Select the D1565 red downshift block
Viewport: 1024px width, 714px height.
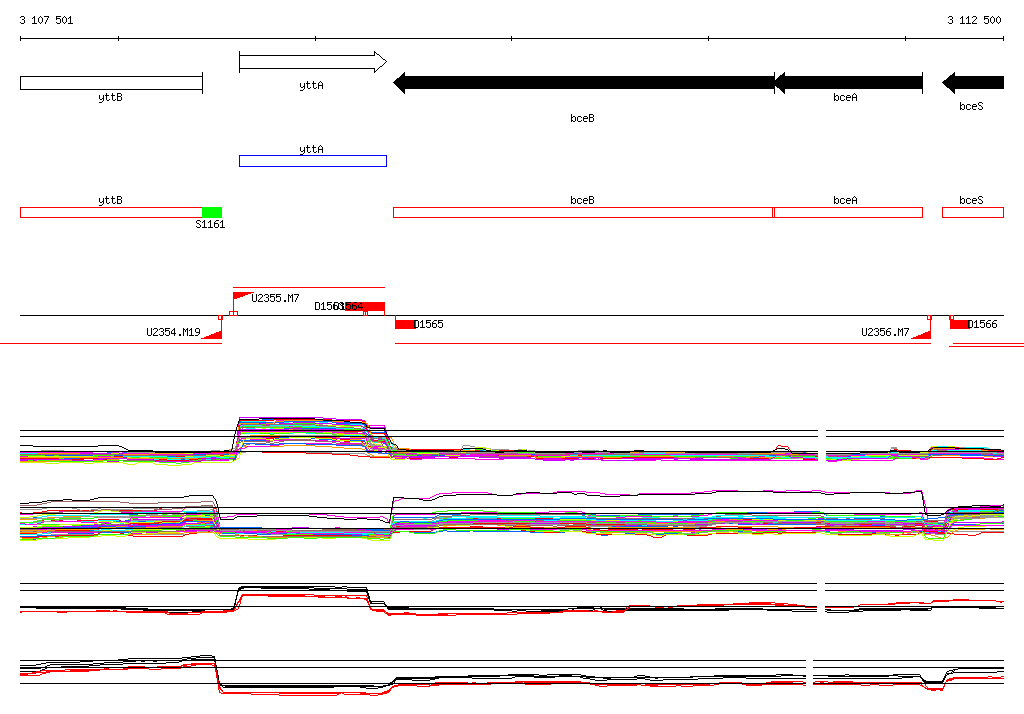(x=405, y=324)
